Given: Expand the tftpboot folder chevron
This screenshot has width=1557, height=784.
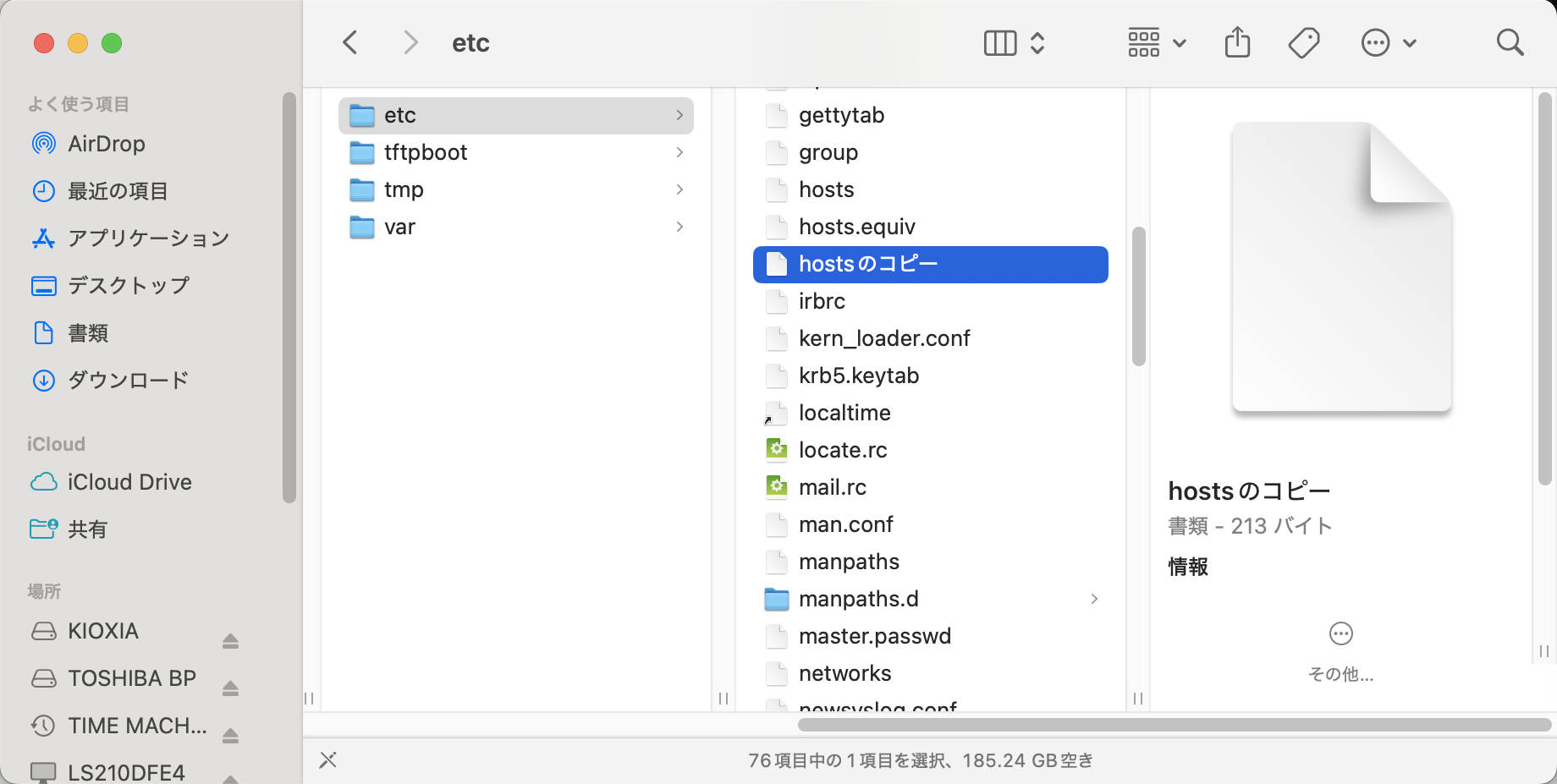Looking at the screenshot, I should pyautogui.click(x=679, y=152).
